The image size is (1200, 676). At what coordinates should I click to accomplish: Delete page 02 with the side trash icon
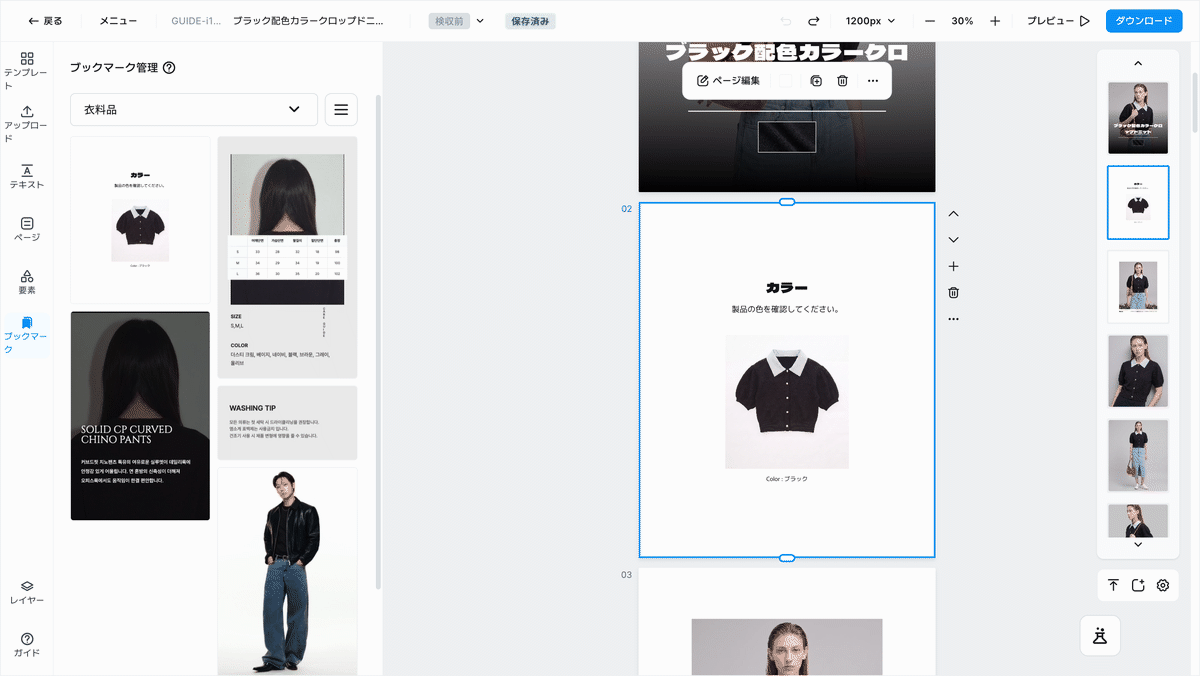953,293
